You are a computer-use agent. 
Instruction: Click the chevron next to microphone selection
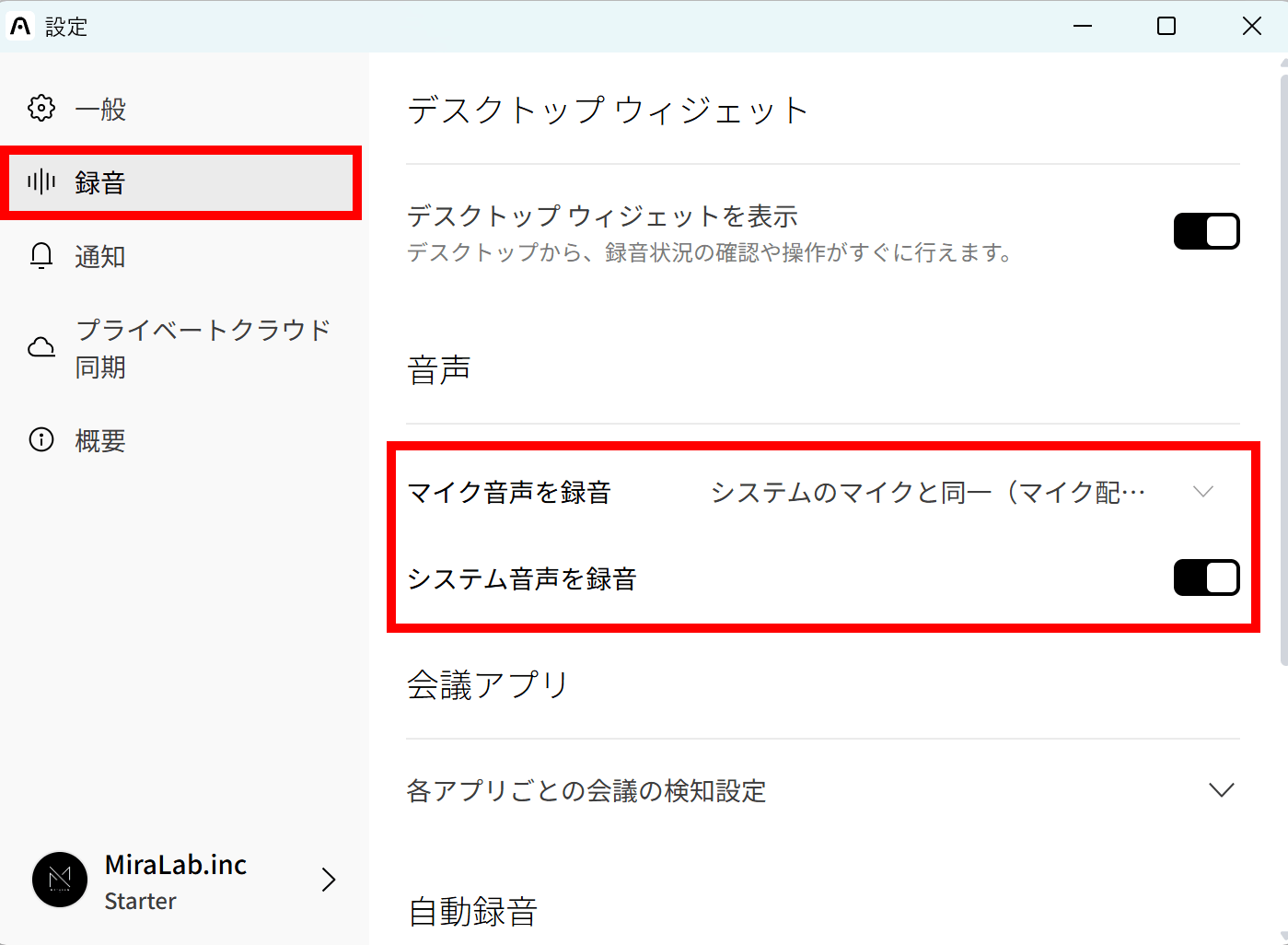click(1203, 492)
